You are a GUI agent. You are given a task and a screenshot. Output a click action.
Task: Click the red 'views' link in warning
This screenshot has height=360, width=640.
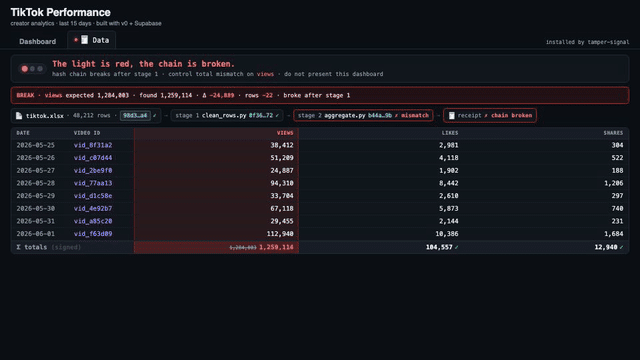(265, 74)
